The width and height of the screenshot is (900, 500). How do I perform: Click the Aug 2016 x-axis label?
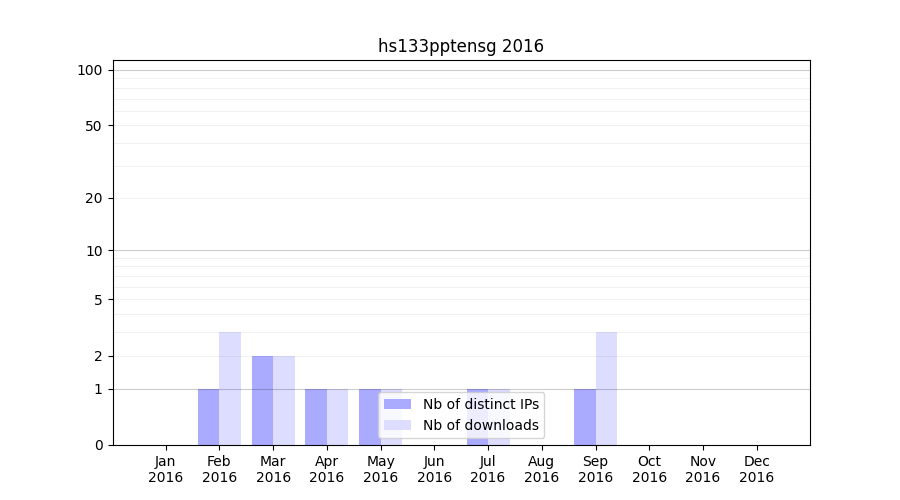click(x=541, y=469)
